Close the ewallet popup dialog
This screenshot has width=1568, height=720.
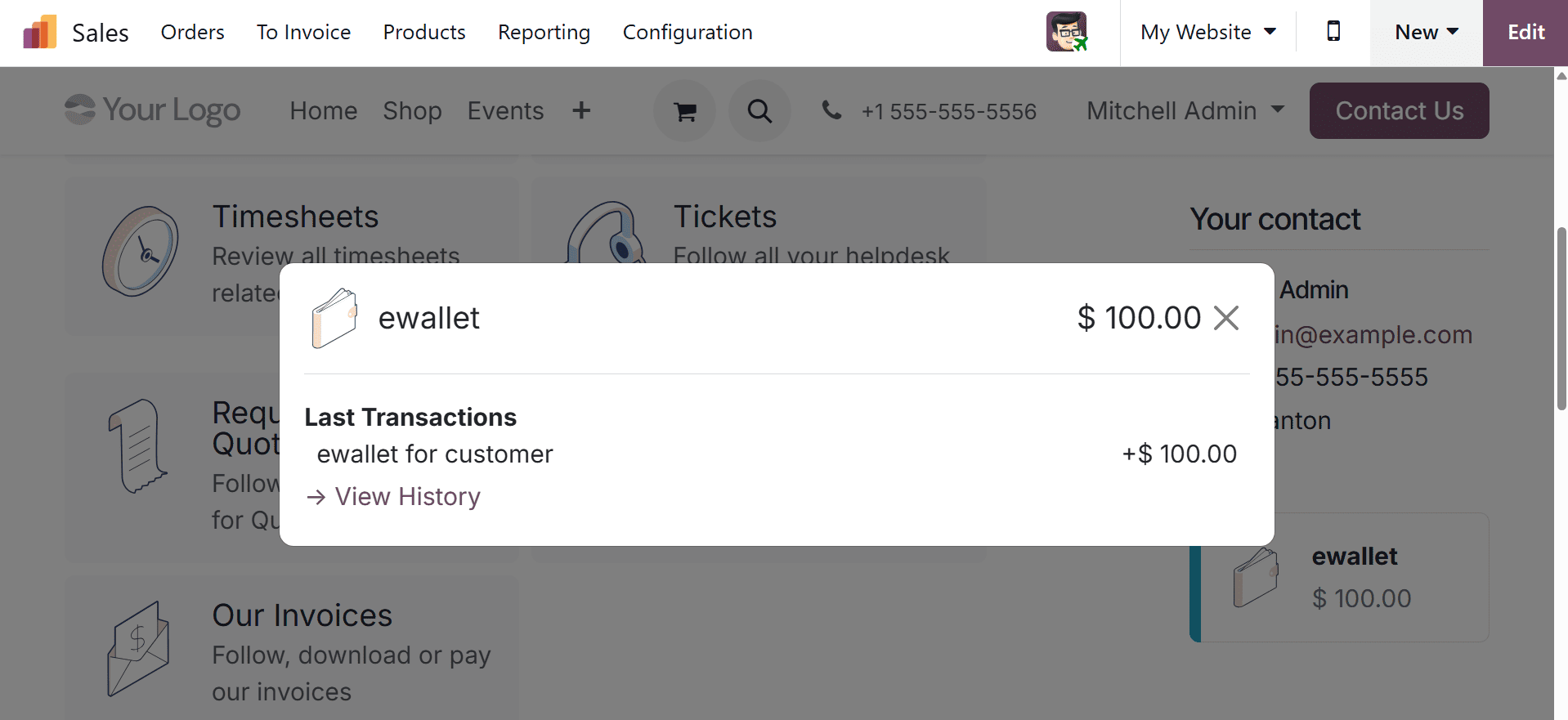point(1225,318)
